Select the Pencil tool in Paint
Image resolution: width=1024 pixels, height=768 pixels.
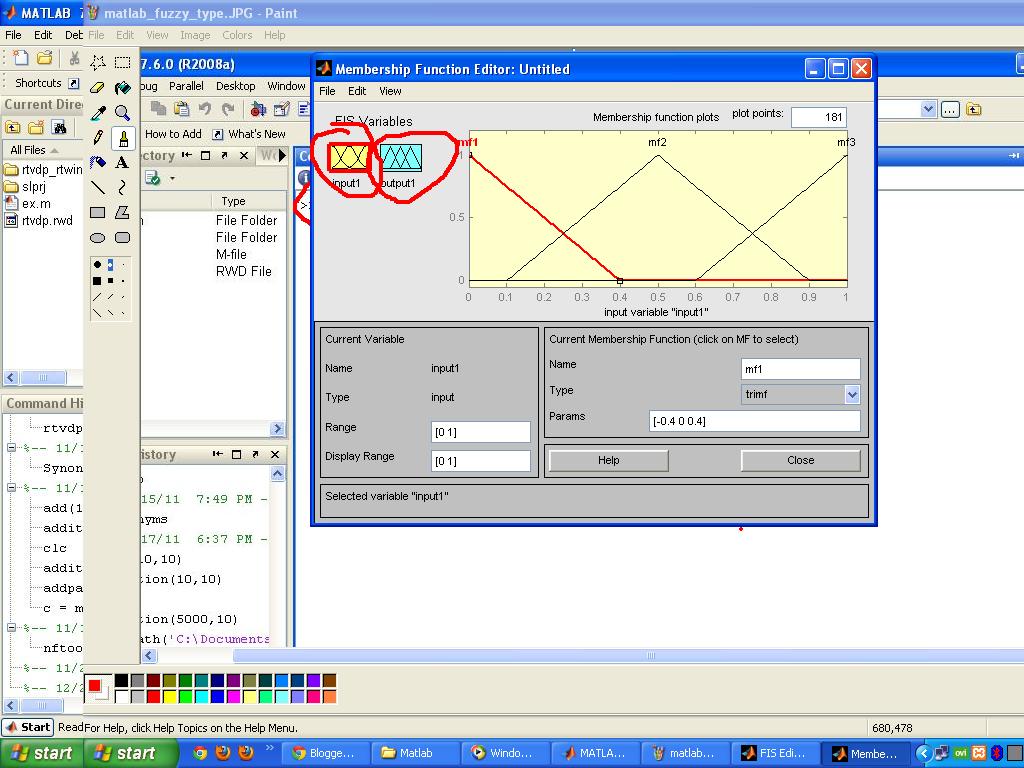[98, 137]
